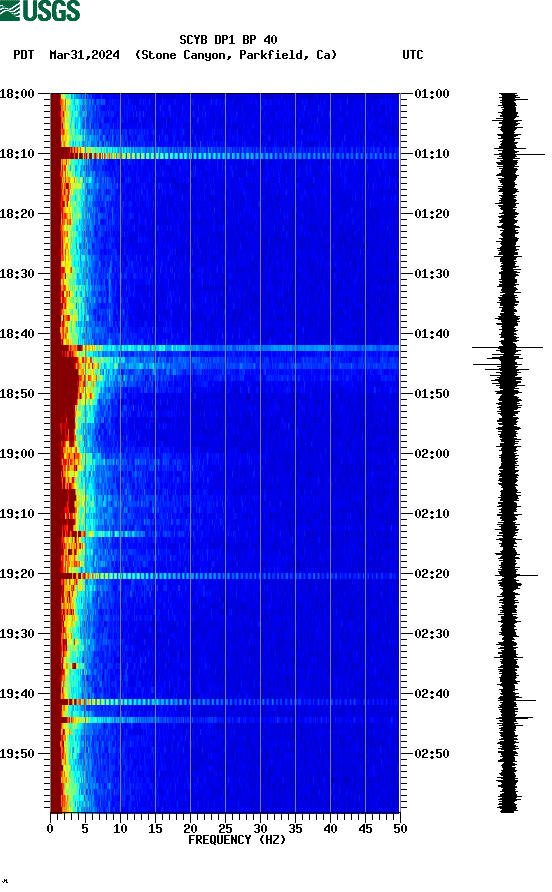Click the '19:30' PDT time label
Viewport: 552px width, 892px height.
tap(17, 634)
